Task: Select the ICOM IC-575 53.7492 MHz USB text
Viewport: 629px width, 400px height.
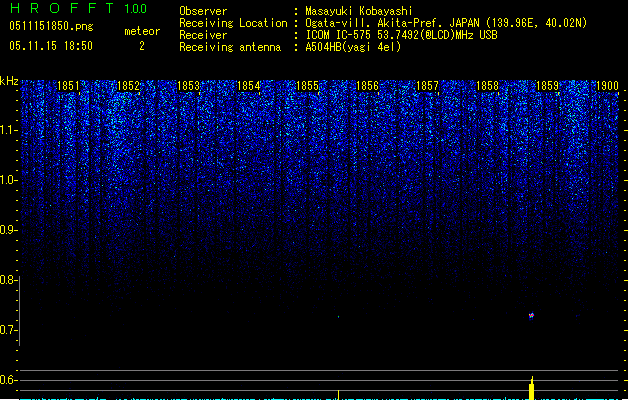Action: tap(401, 35)
